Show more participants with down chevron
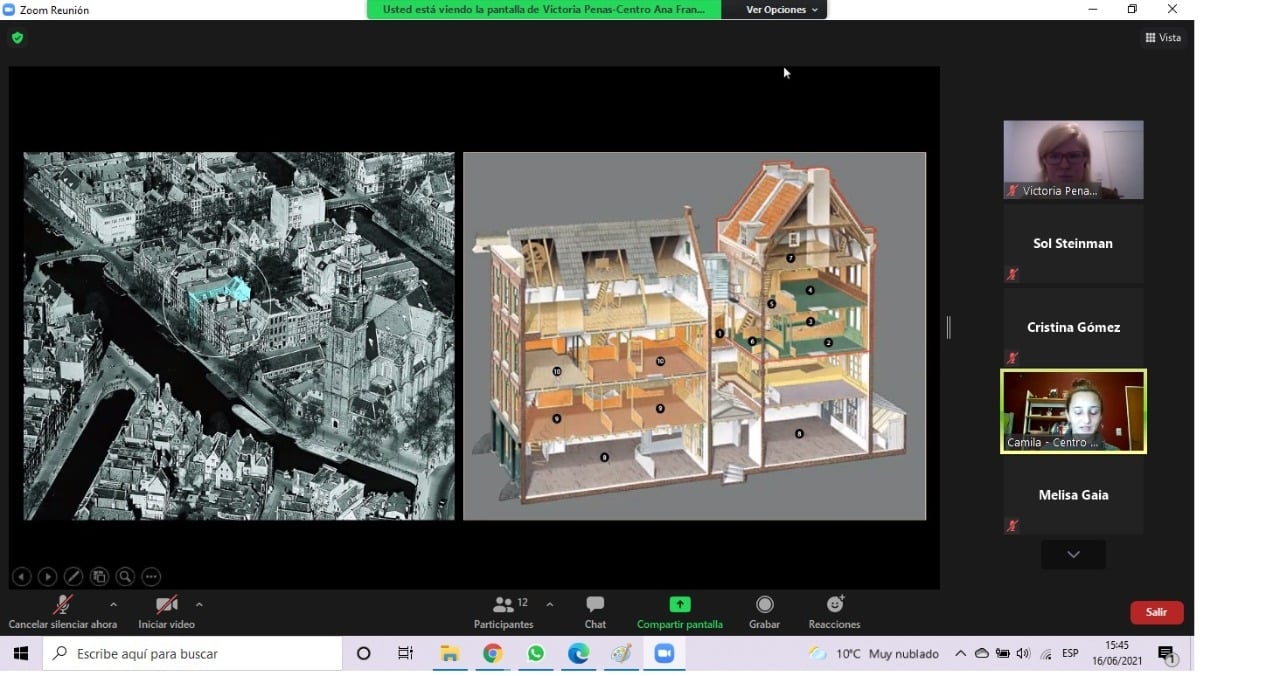This screenshot has width=1280, height=676. pyautogui.click(x=1073, y=555)
